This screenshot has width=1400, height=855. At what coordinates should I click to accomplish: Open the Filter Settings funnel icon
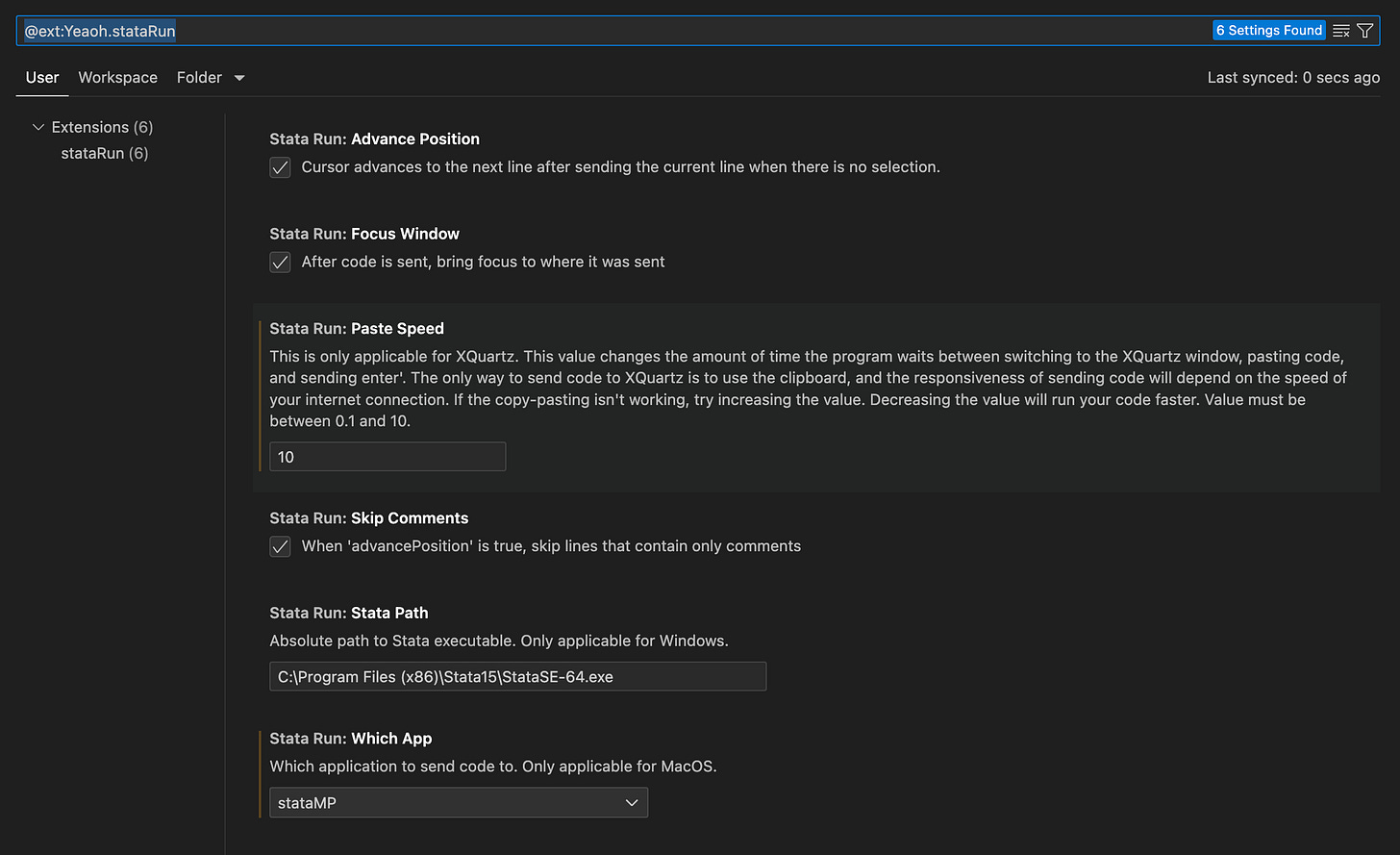coord(1366,30)
